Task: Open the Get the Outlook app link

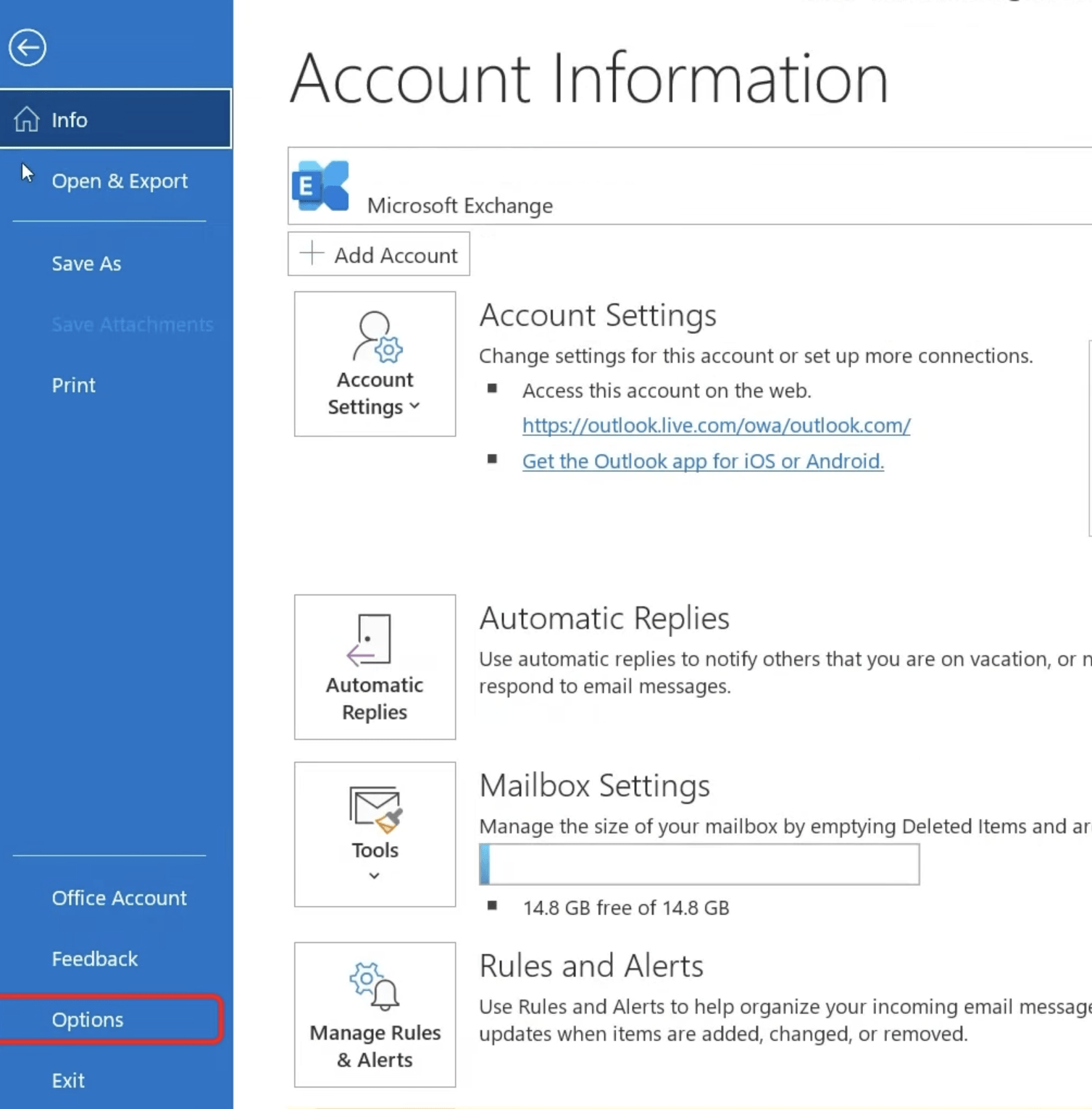Action: [x=703, y=461]
